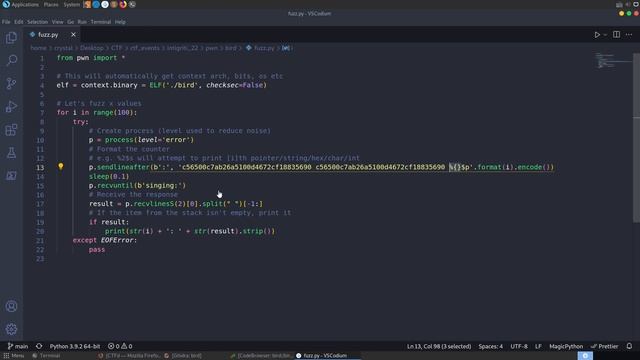Screen dimensions: 640x360
Task: Close the fuzz.py editor tab
Action: [x=73, y=35]
